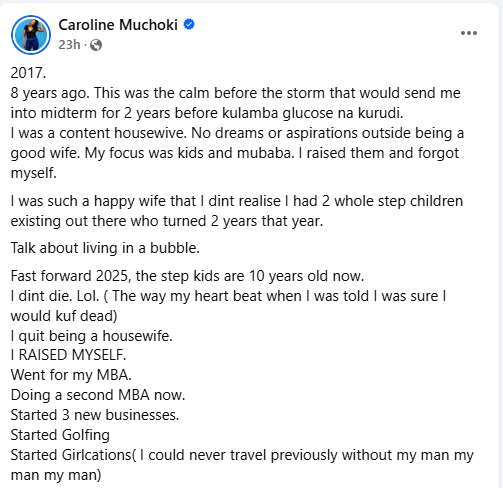The width and height of the screenshot is (503, 488).
Task: Click the line starting '8 years ago. This was the calm'
Action: 235,93
